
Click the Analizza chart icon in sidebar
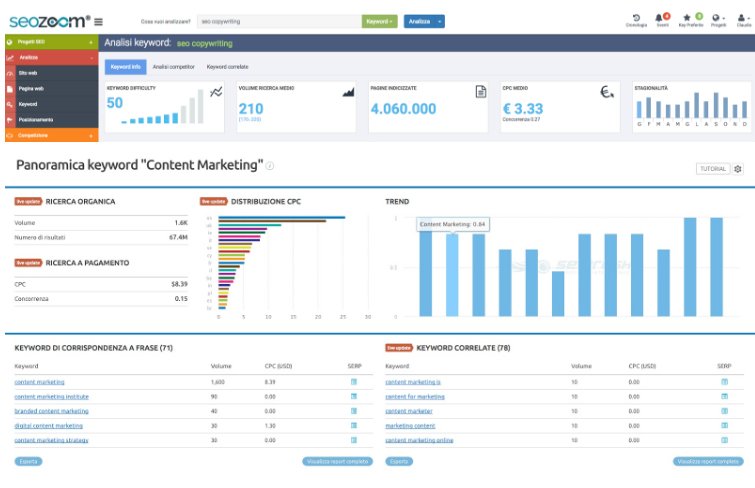(x=10, y=58)
